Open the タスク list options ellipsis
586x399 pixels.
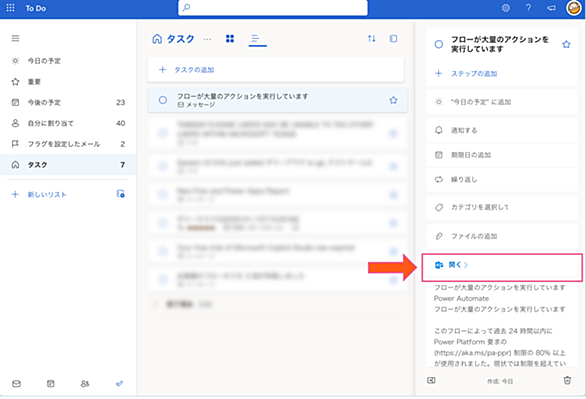pos(207,39)
